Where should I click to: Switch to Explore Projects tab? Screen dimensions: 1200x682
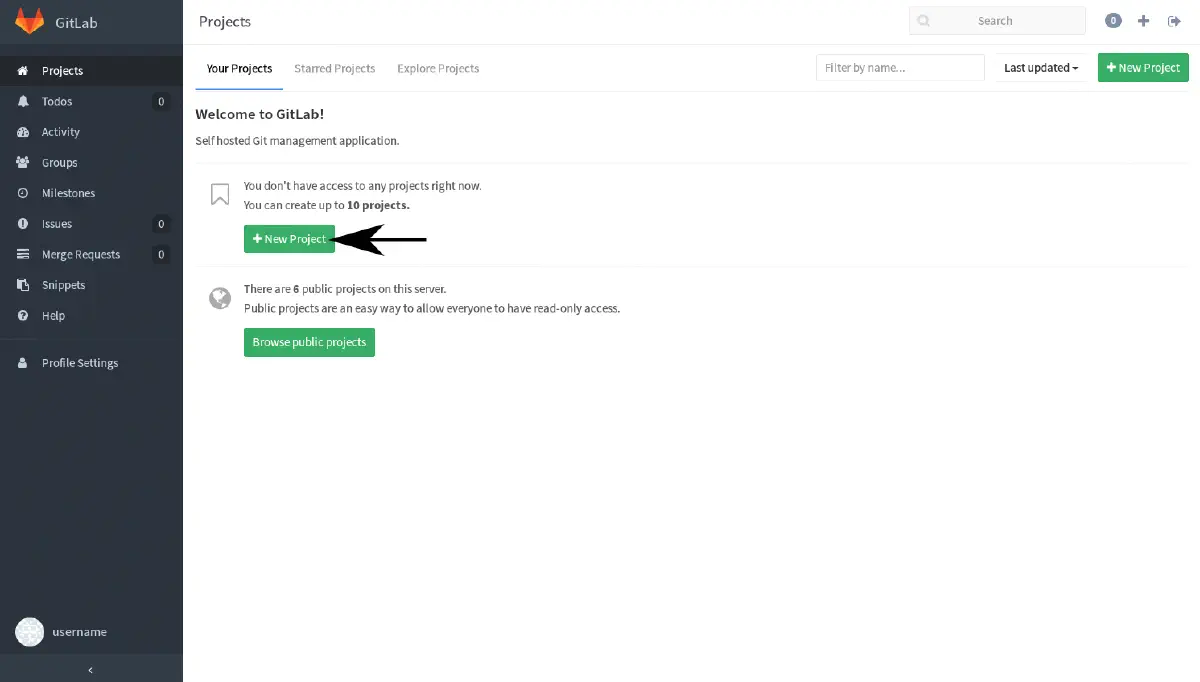pos(438,68)
